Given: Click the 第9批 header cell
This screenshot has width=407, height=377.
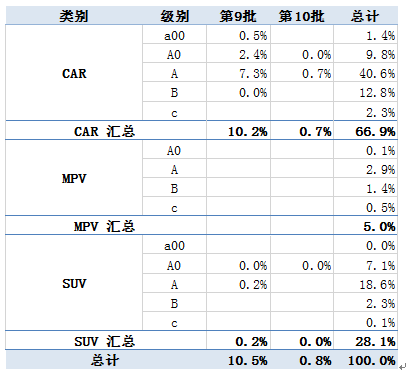Looking at the screenshot, I should point(238,16).
